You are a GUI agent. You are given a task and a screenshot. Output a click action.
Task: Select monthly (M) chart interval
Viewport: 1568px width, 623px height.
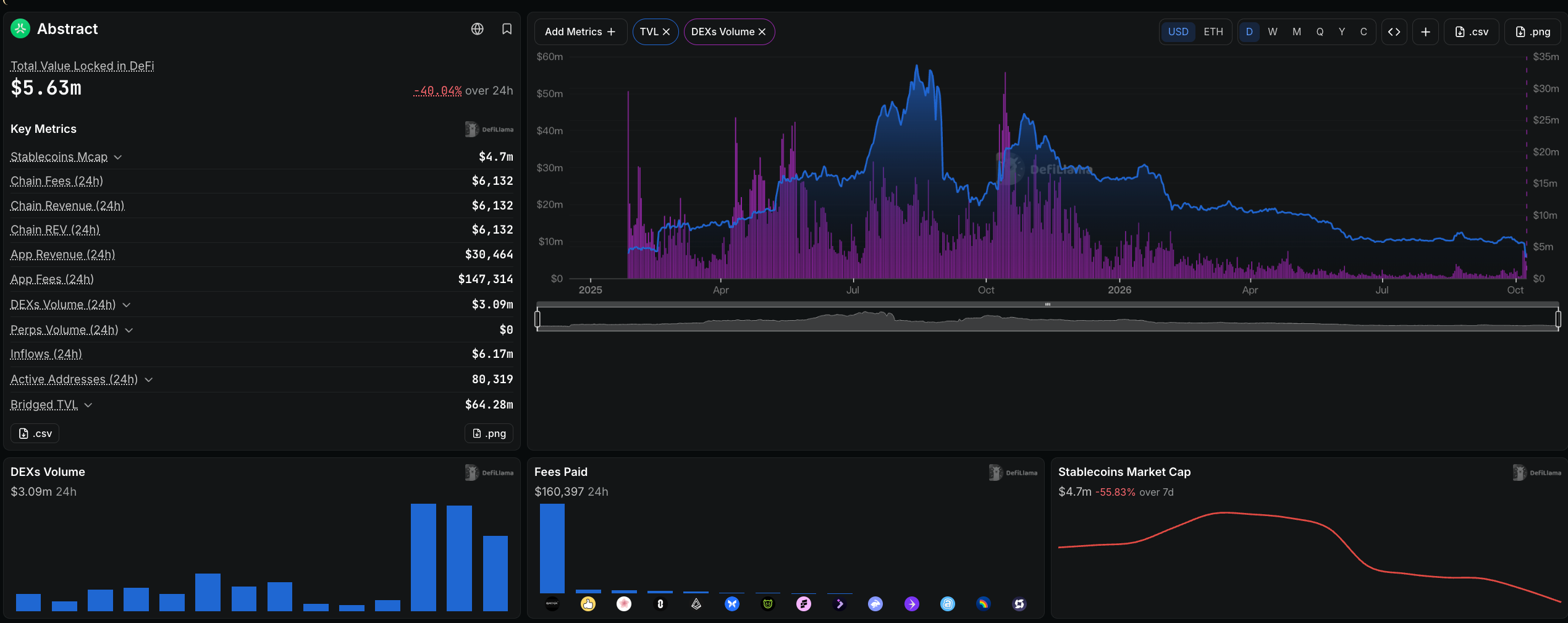[1297, 32]
